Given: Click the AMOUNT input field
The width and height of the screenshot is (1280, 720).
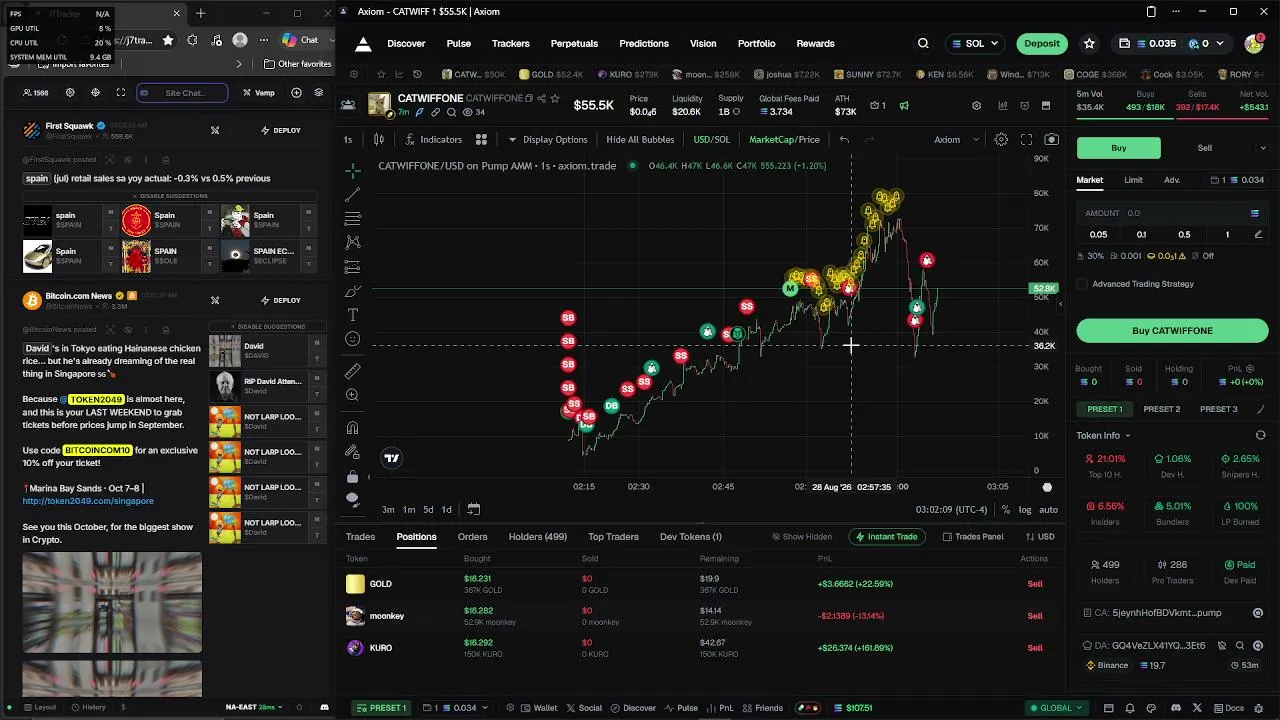Looking at the screenshot, I should tap(1172, 213).
